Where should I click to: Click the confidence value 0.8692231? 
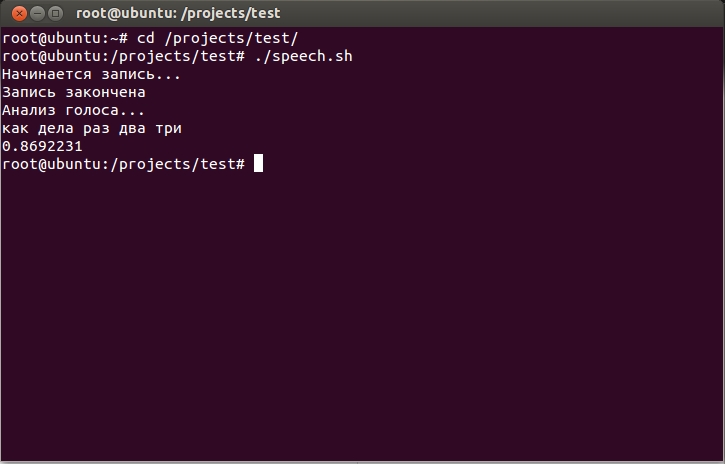[x=42, y=146]
